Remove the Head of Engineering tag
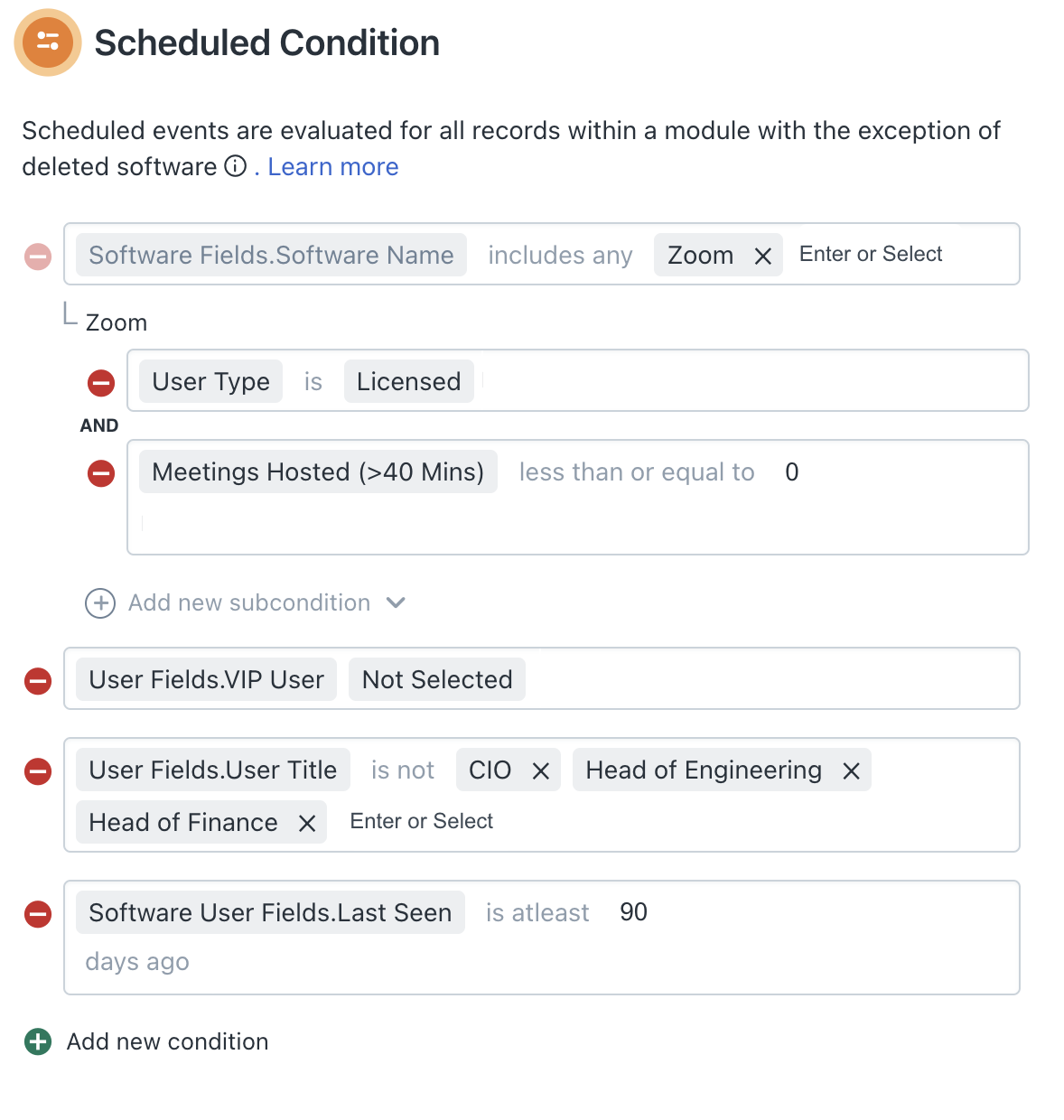 (851, 771)
